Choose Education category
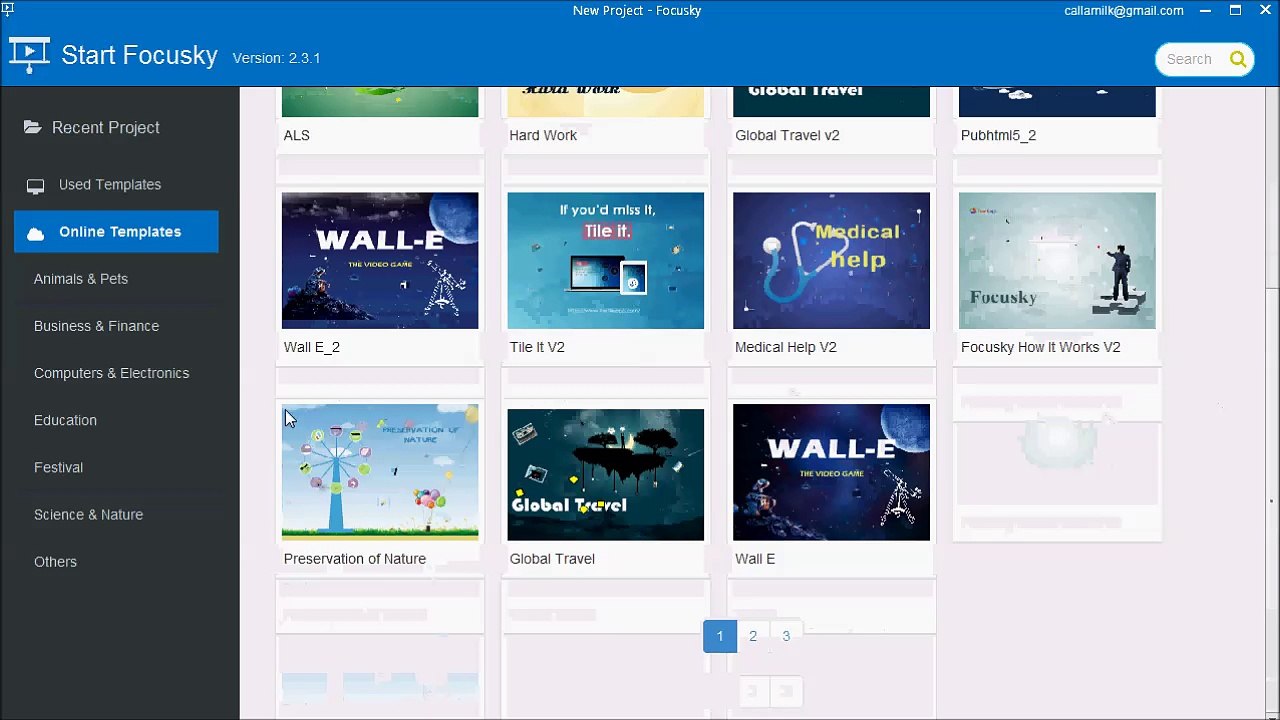 pyautogui.click(x=65, y=420)
